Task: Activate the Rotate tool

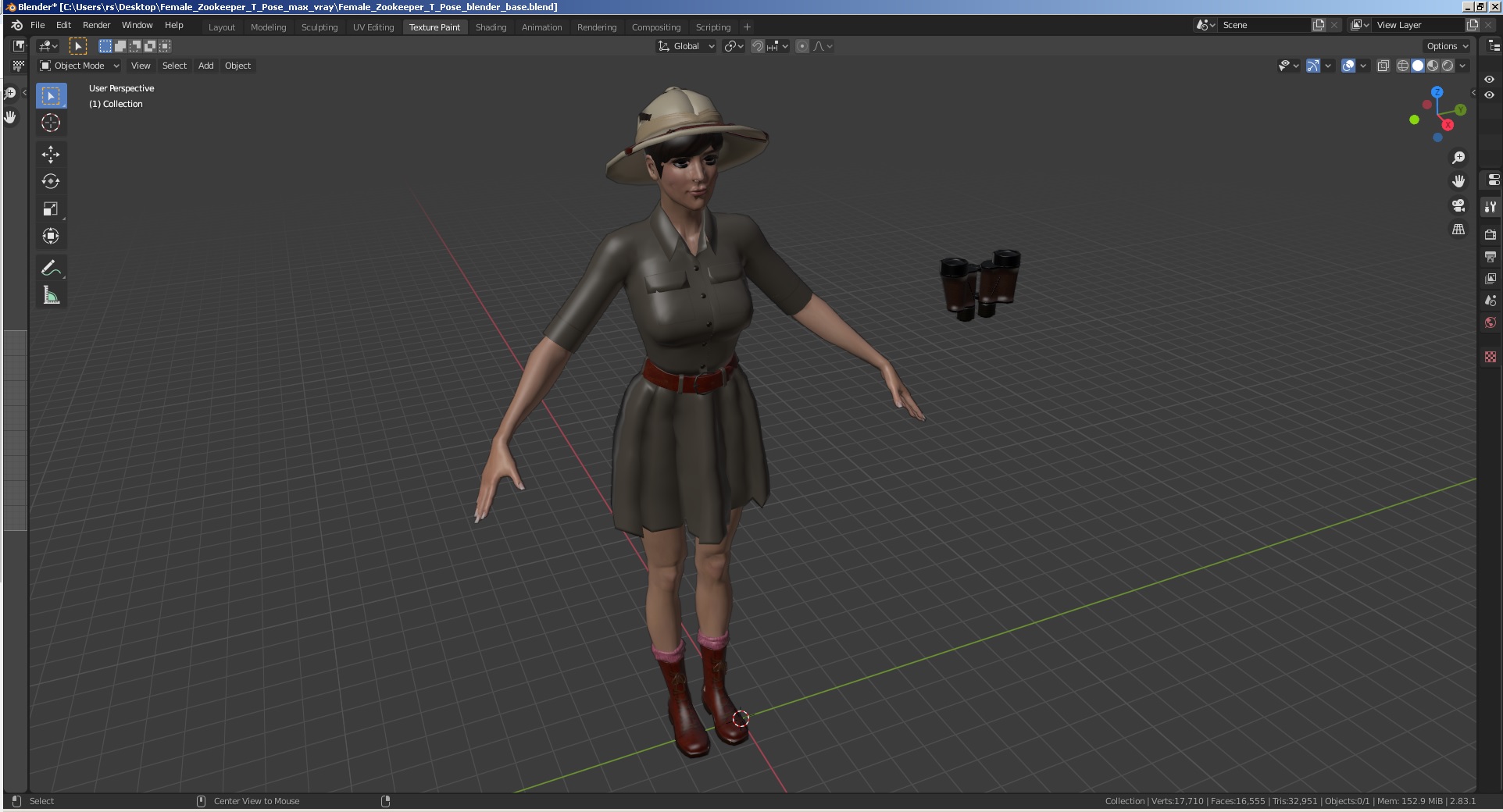Action: (x=51, y=181)
